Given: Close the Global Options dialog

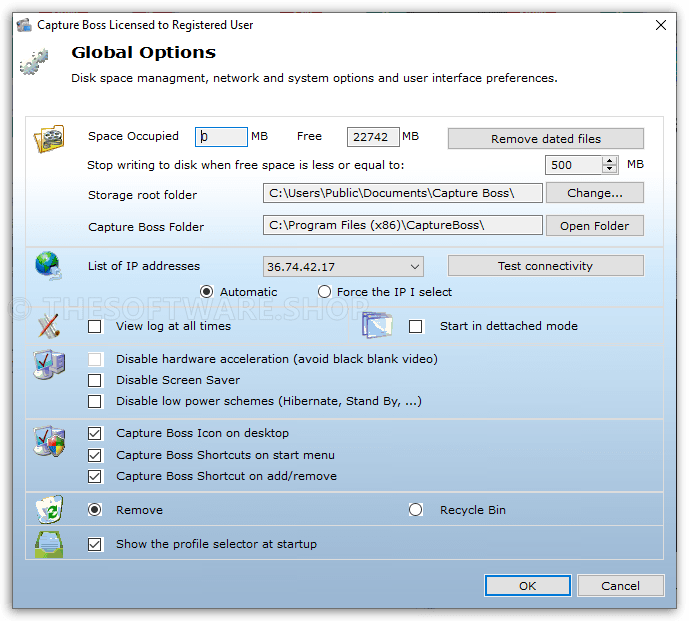Looking at the screenshot, I should click(x=660, y=25).
